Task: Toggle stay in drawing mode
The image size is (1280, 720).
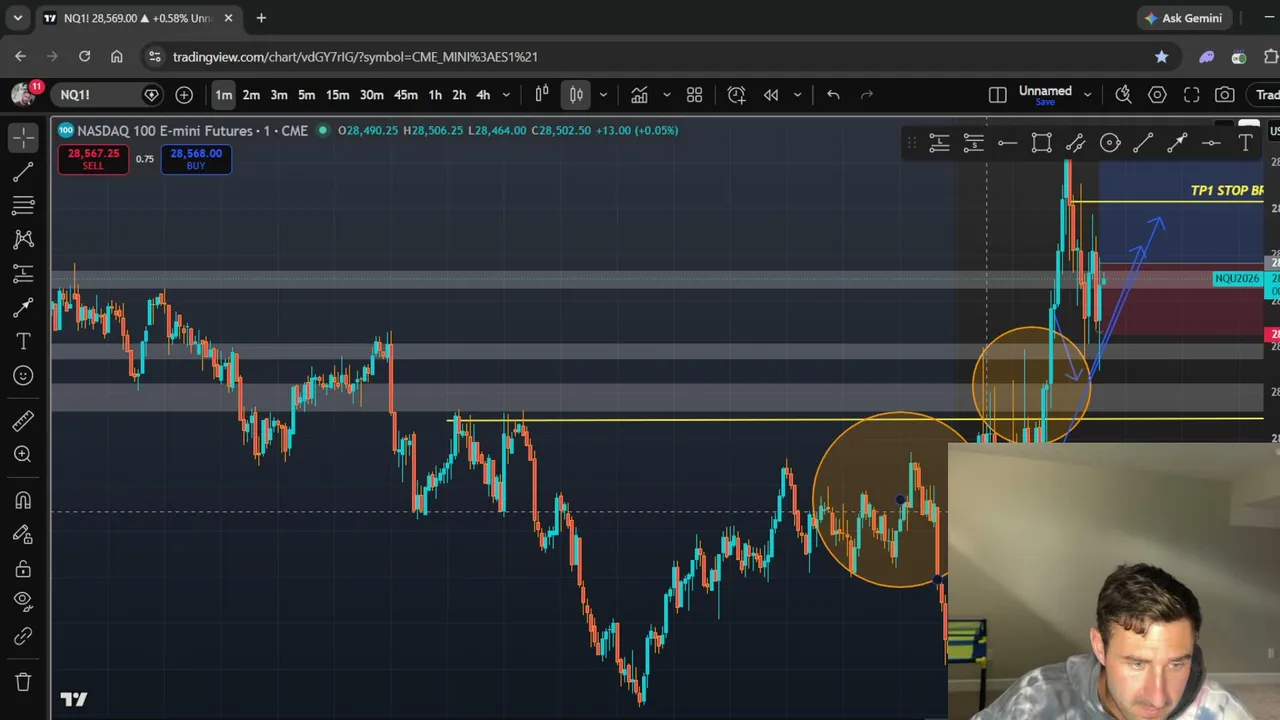Action: (23, 534)
